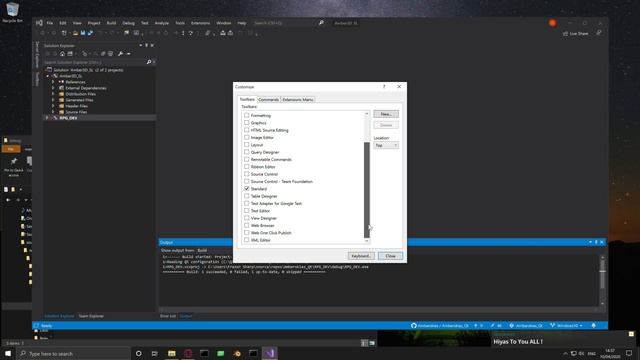The height and width of the screenshot is (360, 640).
Task: Expand the Generated Files folder
Action: (x=53, y=100)
